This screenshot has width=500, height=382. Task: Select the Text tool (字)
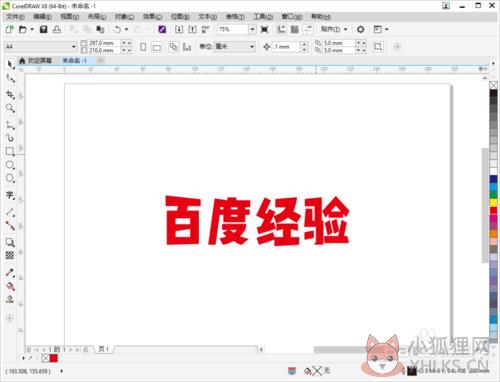[x=10, y=195]
